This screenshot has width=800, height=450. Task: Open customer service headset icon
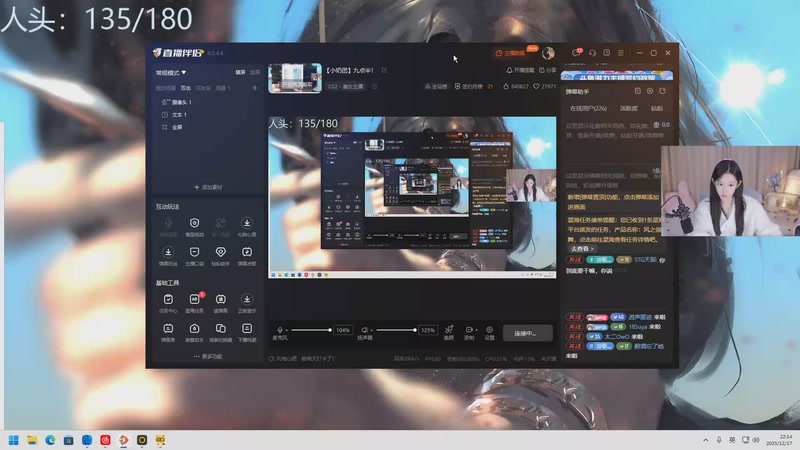592,53
